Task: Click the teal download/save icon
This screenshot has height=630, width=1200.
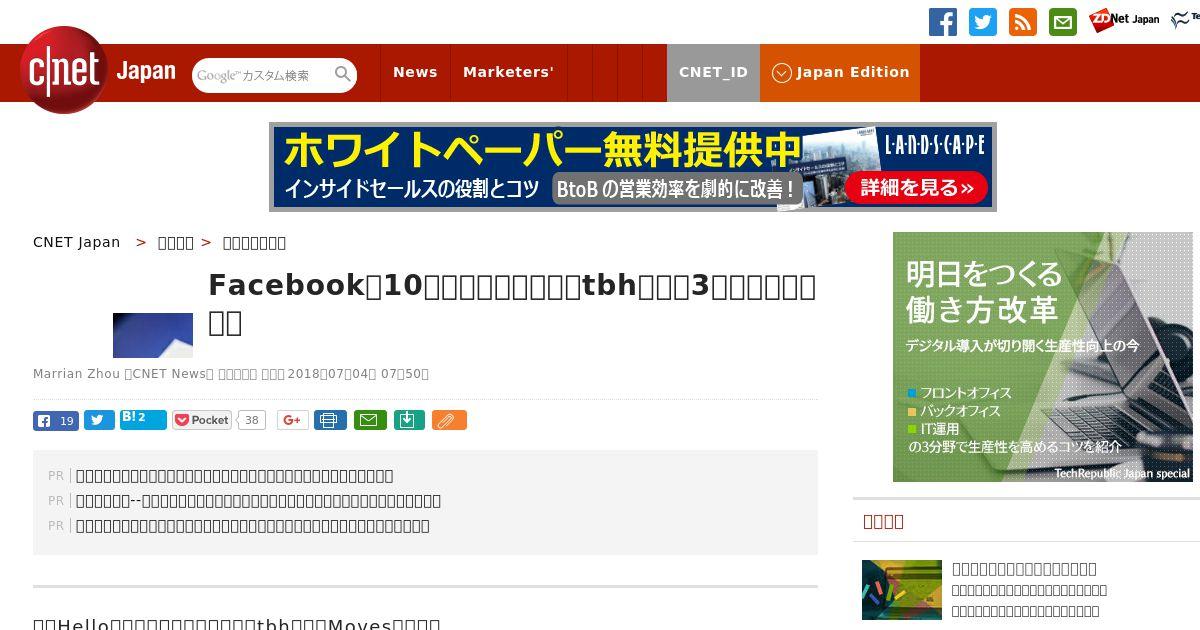Action: [x=408, y=420]
